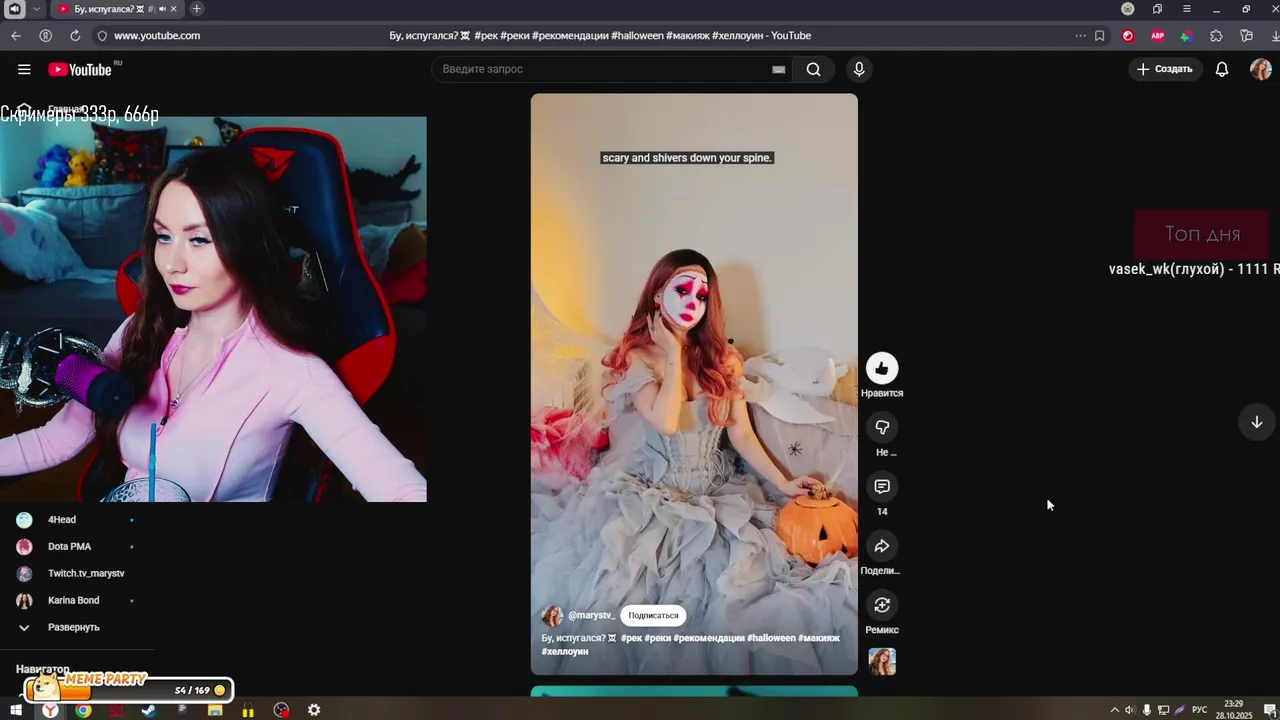Screen dimensions: 1280x720
Task: Open the channel avatar beside @marystv_
Action: pyautogui.click(x=552, y=616)
